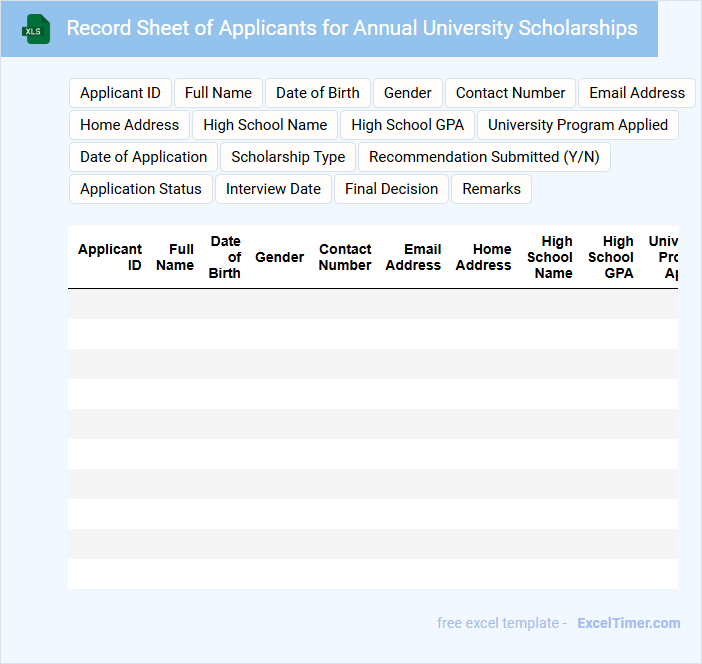Viewport: 702px width, 664px height.
Task: Click the green XLS file icon
Action: [37, 29]
